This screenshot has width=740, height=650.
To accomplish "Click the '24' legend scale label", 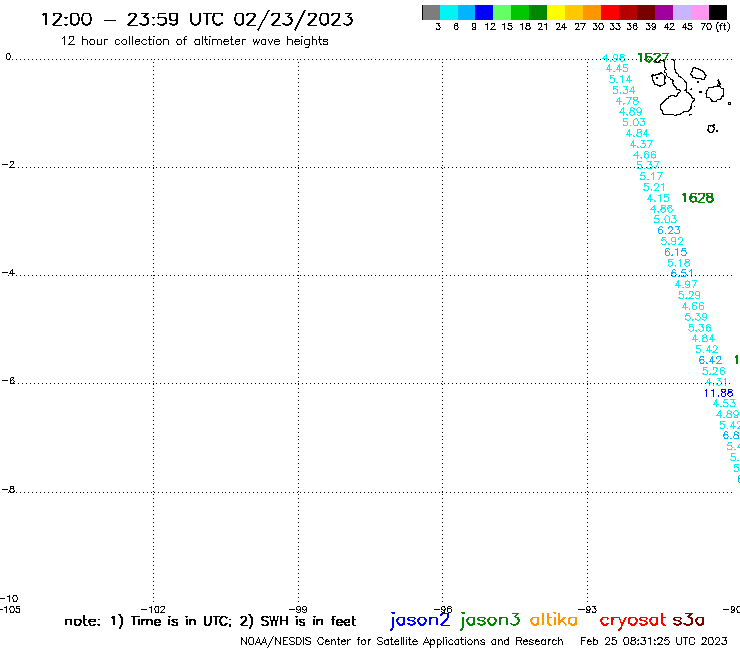I will point(561,27).
